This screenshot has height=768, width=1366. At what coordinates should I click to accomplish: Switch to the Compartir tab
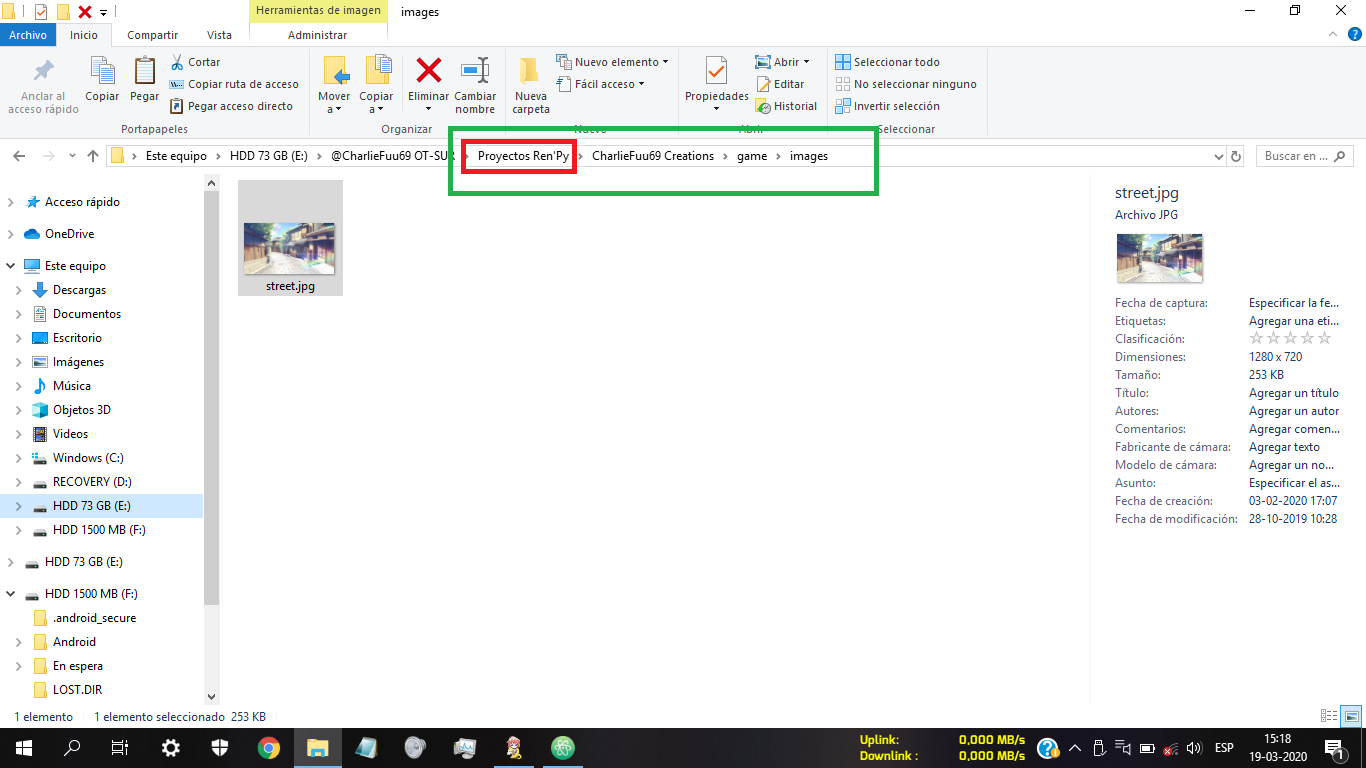tap(152, 35)
